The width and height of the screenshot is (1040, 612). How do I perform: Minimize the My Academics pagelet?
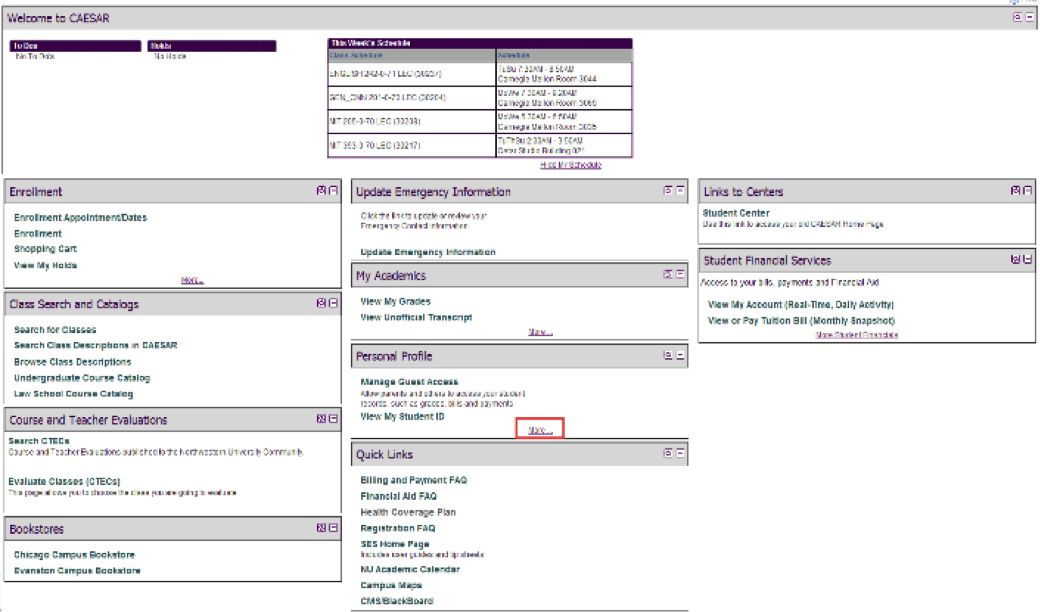tap(681, 274)
